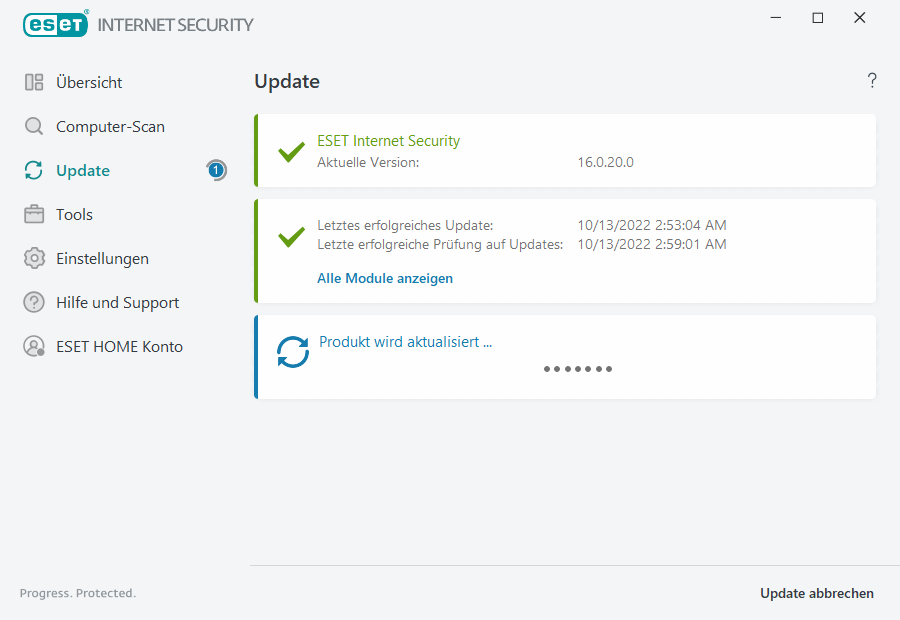900x620 pixels.
Task: Click the Produkt wird aktualisiert progress dots
Action: (578, 369)
